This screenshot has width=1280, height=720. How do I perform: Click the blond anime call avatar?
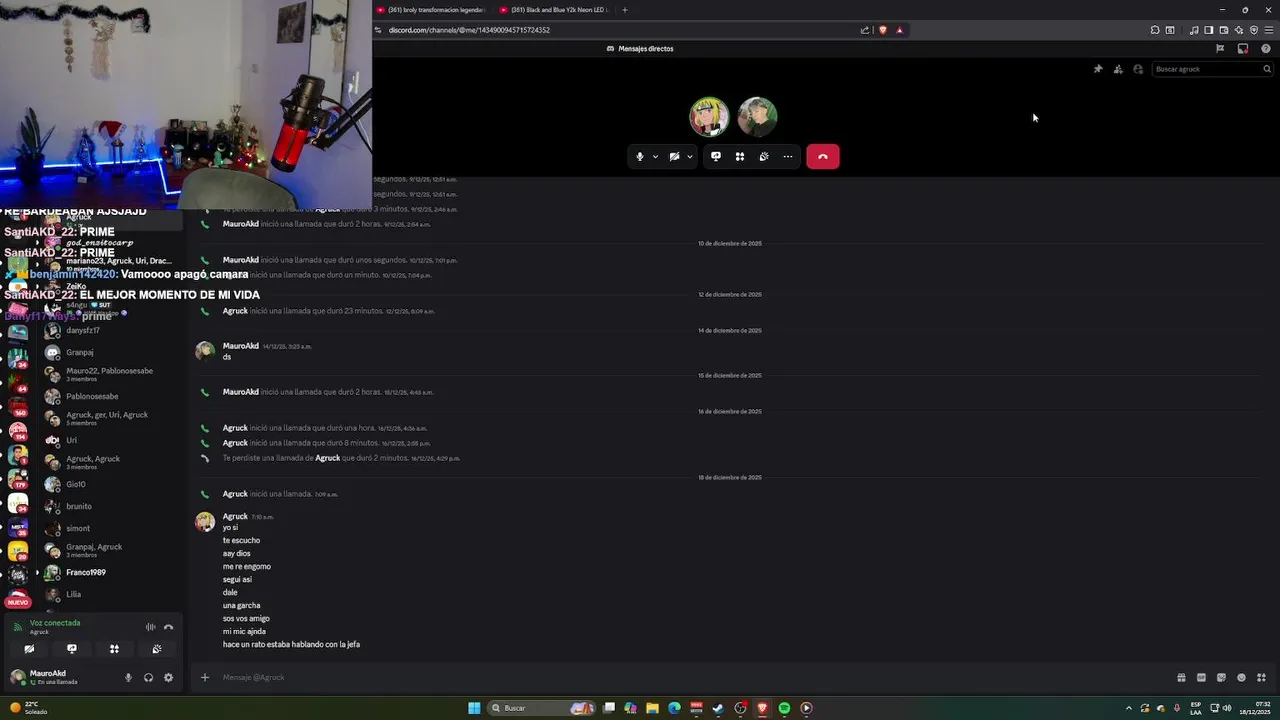709,117
